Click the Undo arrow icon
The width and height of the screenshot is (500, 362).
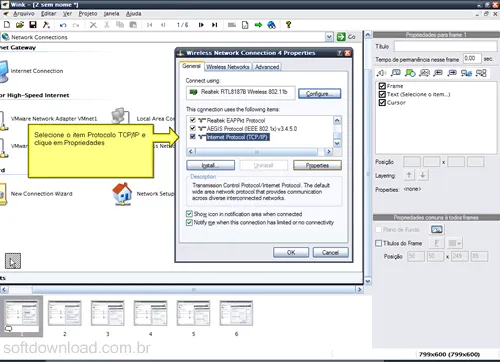pos(63,25)
